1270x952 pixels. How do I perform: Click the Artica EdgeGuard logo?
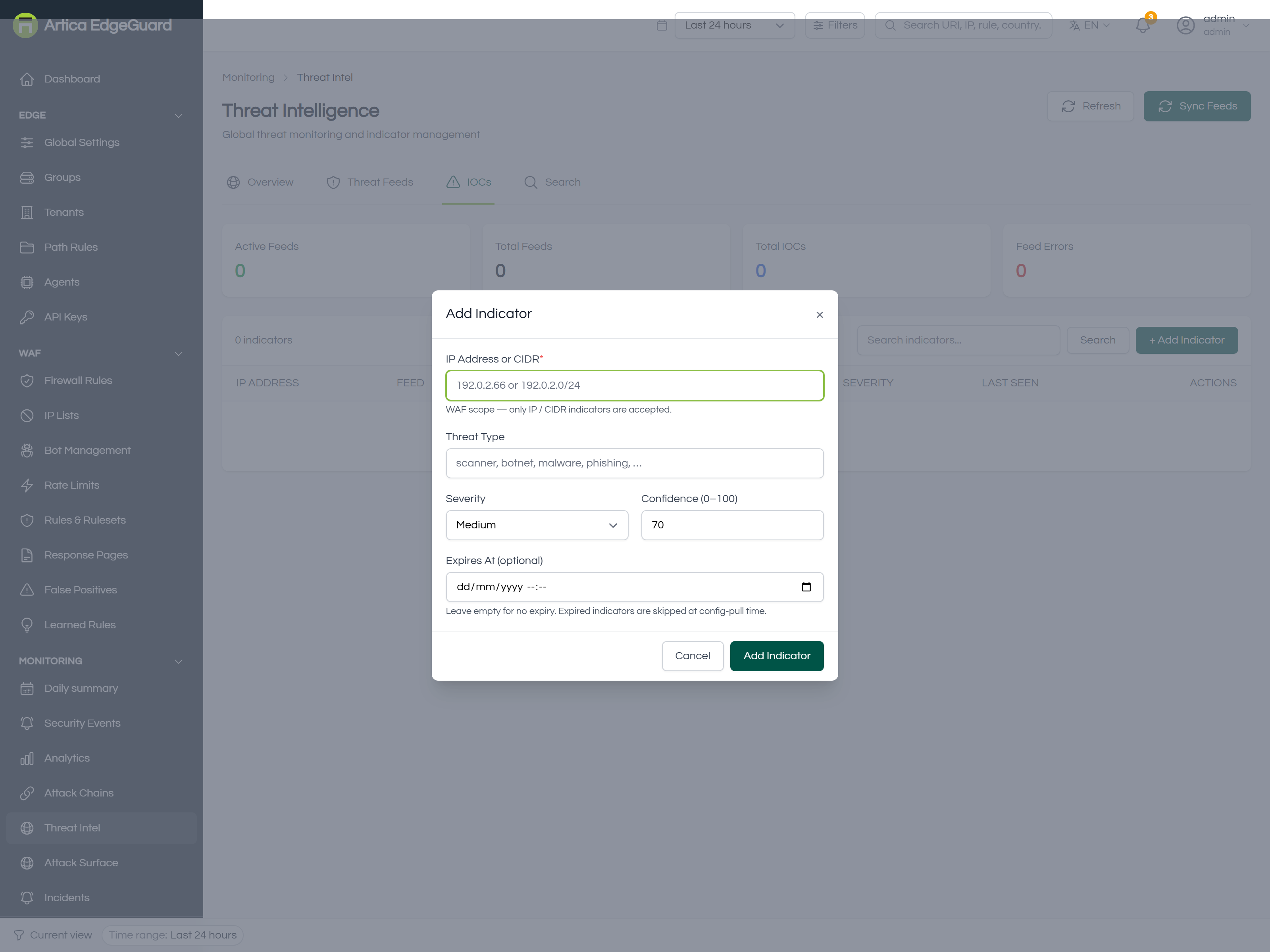click(x=92, y=25)
